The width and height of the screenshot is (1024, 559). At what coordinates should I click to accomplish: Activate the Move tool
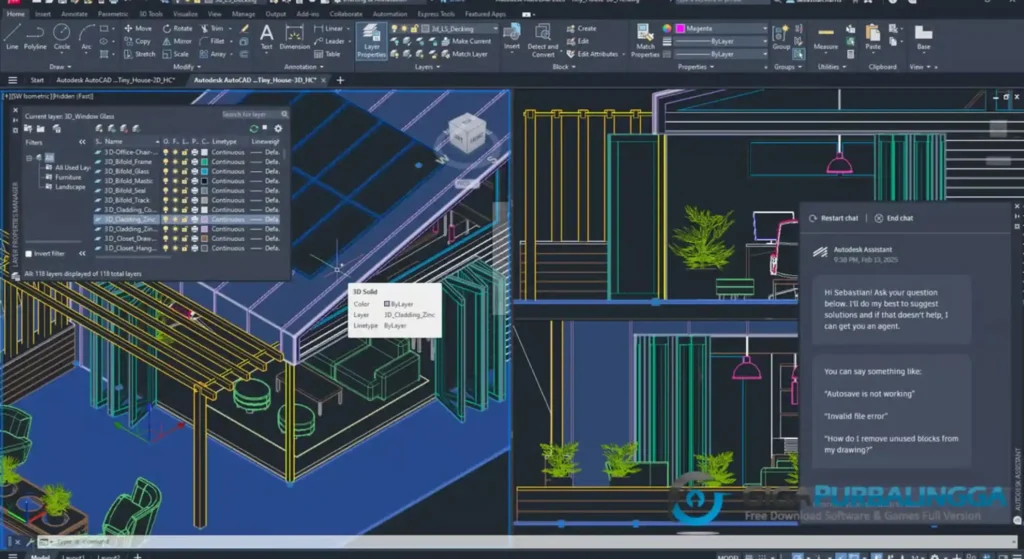point(138,29)
